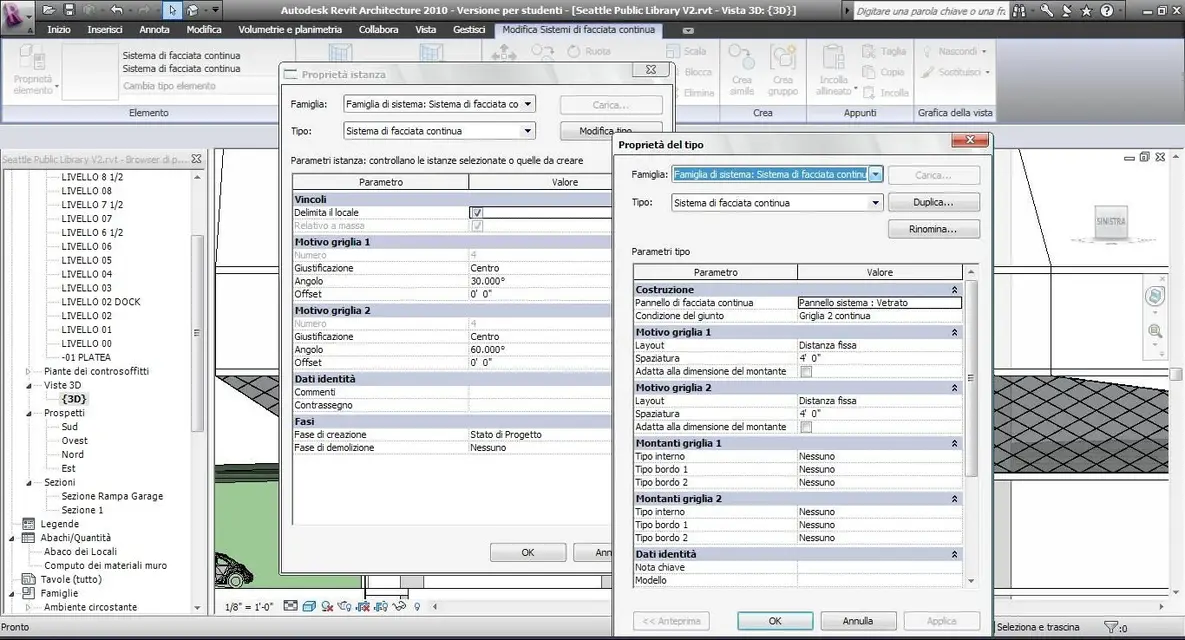Click OK in Proprietà del tipo dialog
The height and width of the screenshot is (640, 1185).
775,621
